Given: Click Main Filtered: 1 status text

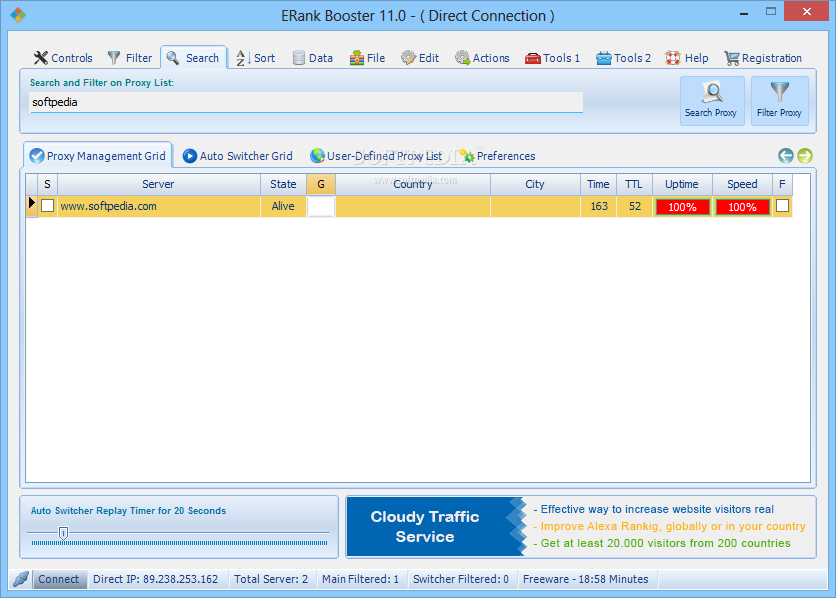Looking at the screenshot, I should (x=360, y=579).
